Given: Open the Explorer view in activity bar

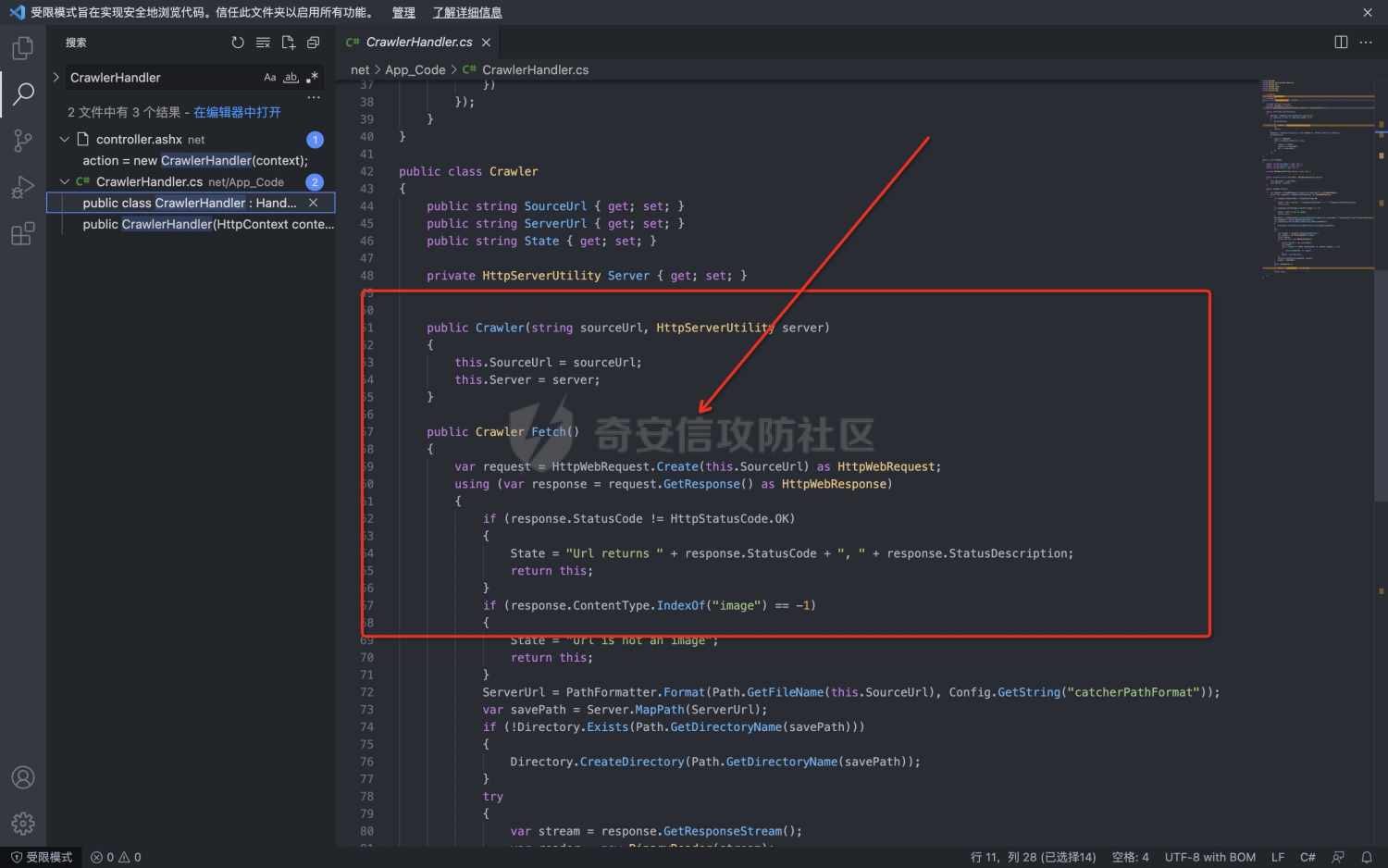Looking at the screenshot, I should [22, 47].
